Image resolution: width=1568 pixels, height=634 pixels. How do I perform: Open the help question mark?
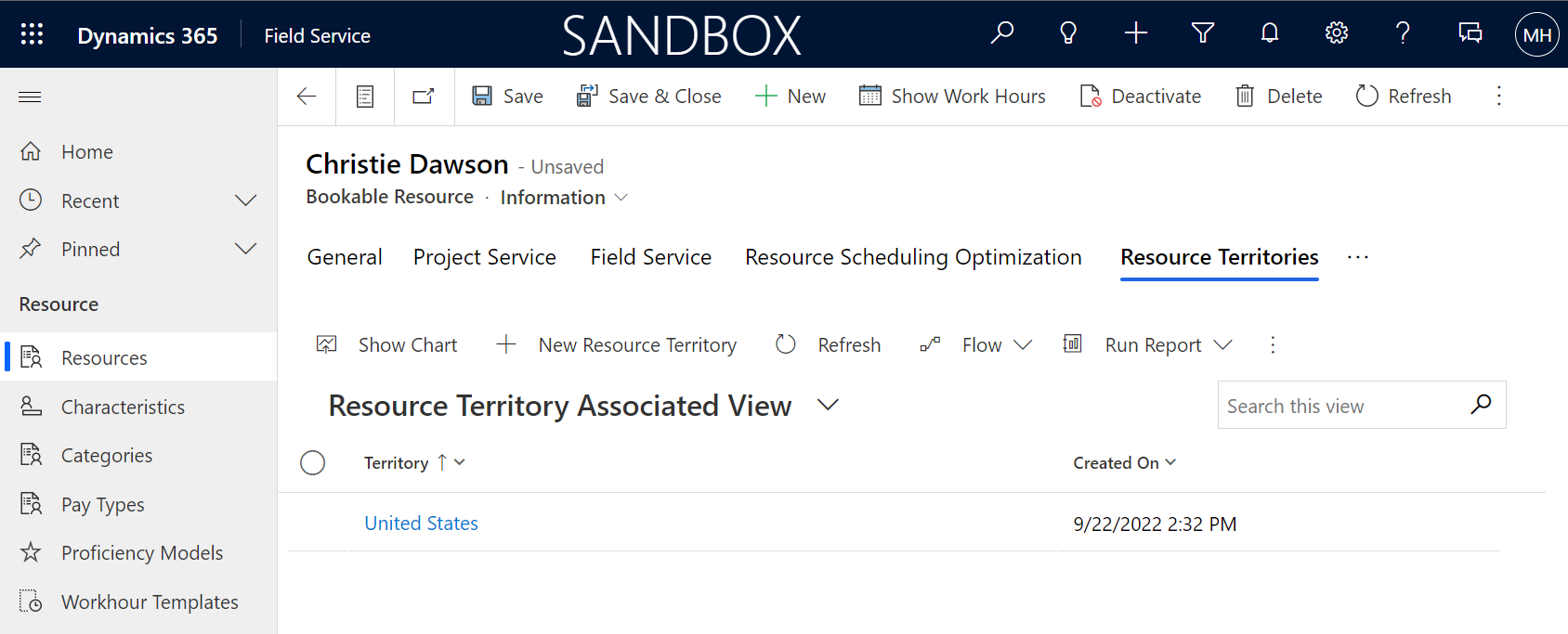[x=1403, y=33]
